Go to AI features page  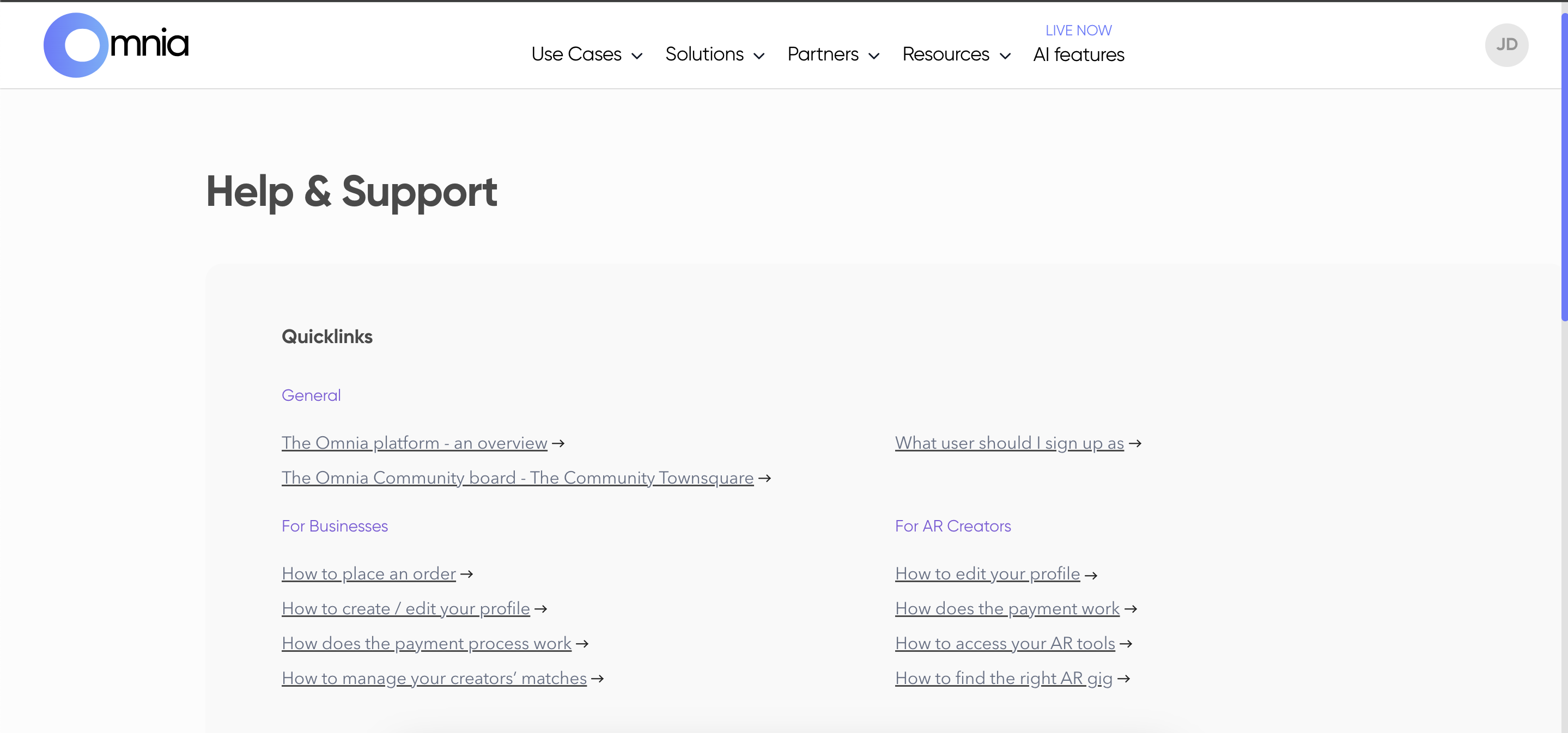click(x=1079, y=55)
